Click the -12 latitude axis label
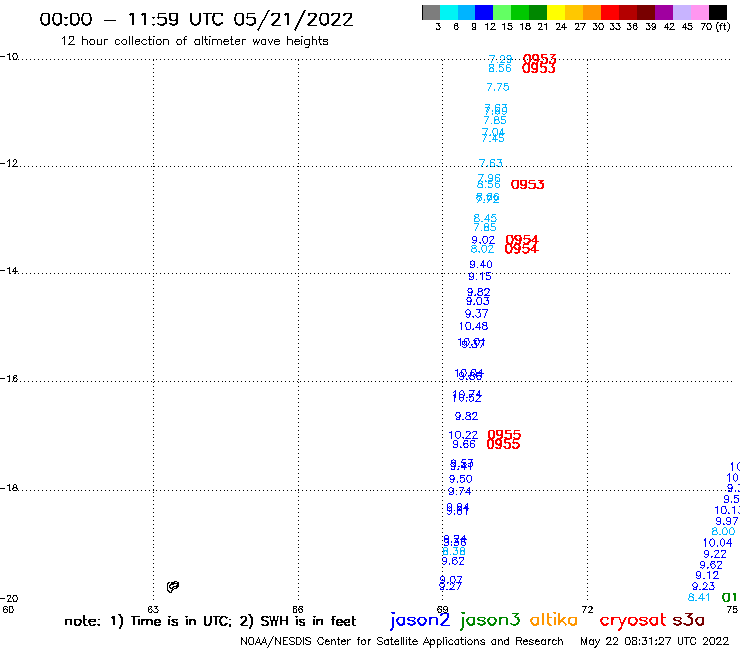740x650 pixels. click(9, 163)
